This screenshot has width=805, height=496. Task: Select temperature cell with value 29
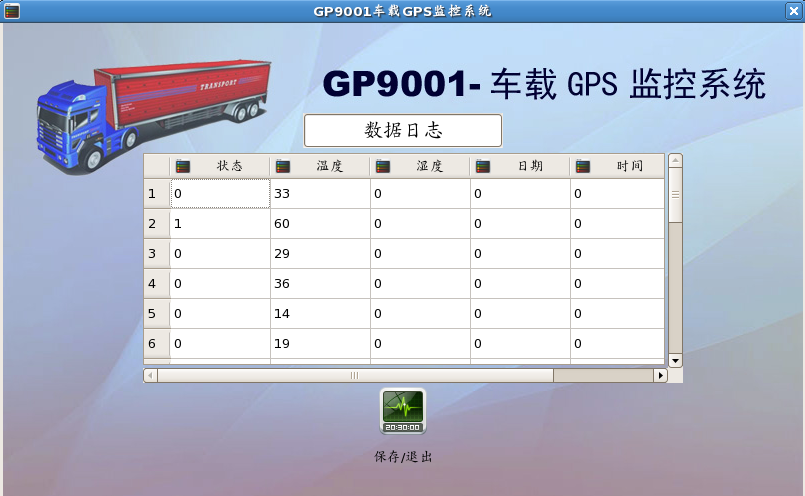320,254
